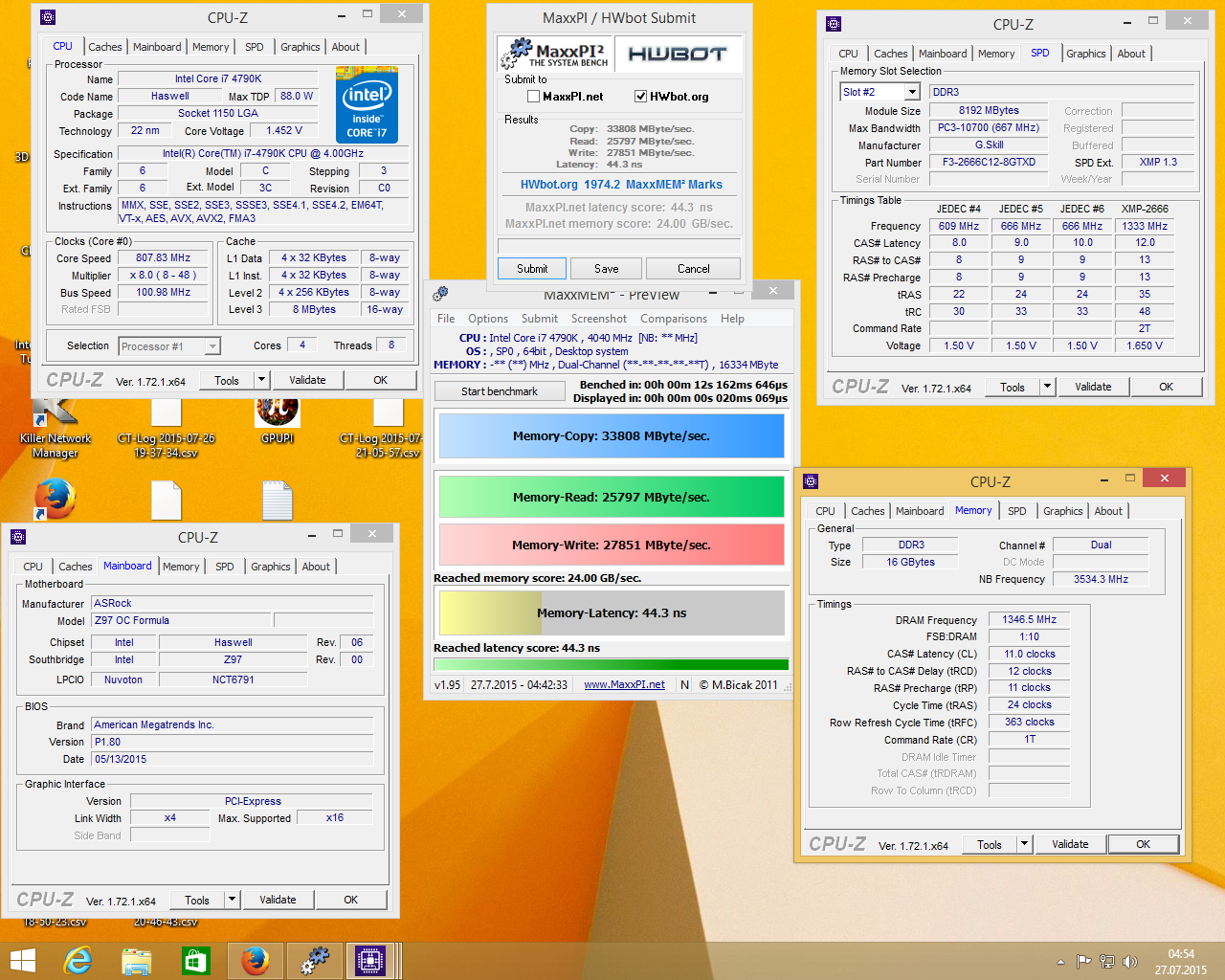Screen dimensions: 1225x980
Task: Click the Memory-Read green result bar
Action: click(612, 498)
